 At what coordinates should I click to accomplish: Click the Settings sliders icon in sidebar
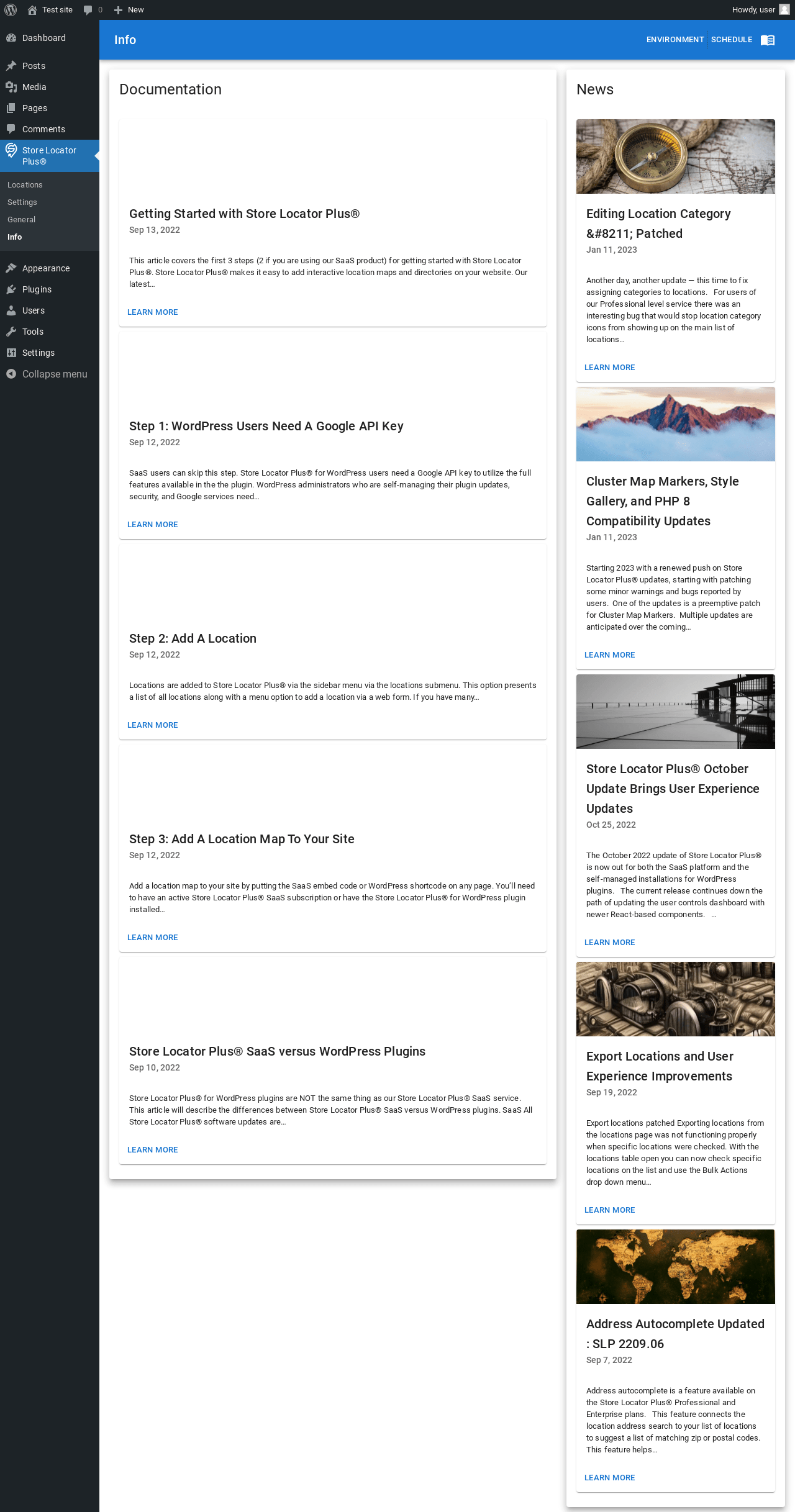coord(11,353)
